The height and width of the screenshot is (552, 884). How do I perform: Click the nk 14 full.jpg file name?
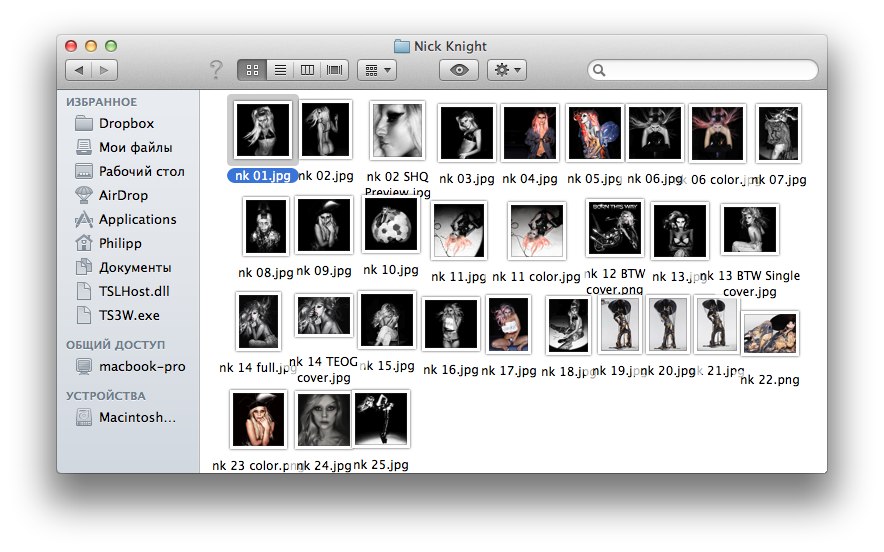coord(257,368)
